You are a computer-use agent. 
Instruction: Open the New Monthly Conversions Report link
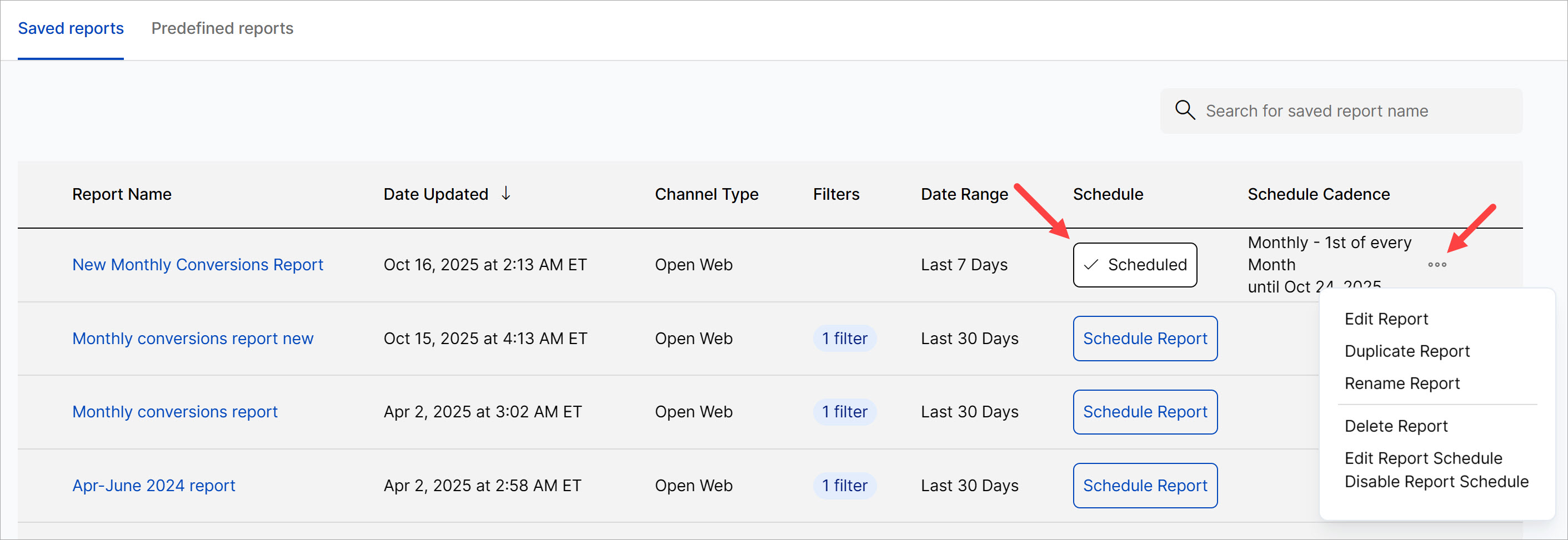(x=197, y=265)
